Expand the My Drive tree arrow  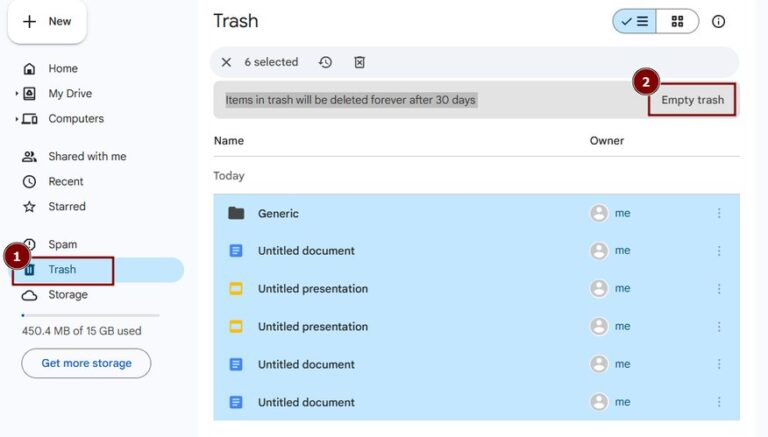point(17,93)
